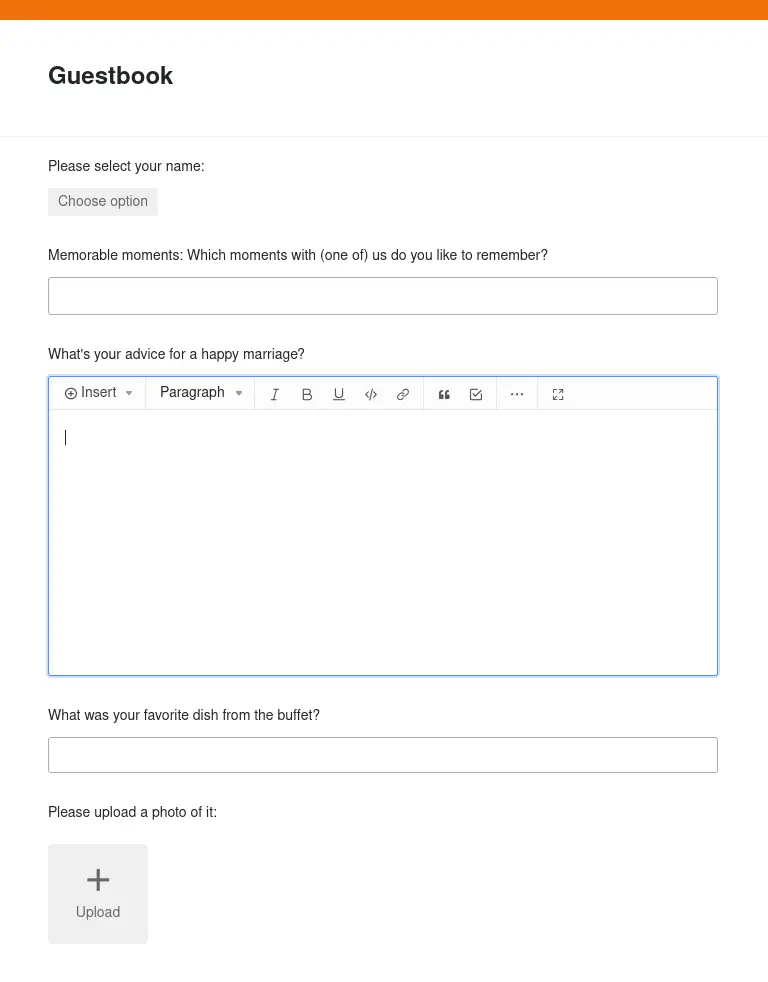Viewport: 768px width, 982px height.
Task: Open more options via the three-dots icon
Action: [x=517, y=395]
